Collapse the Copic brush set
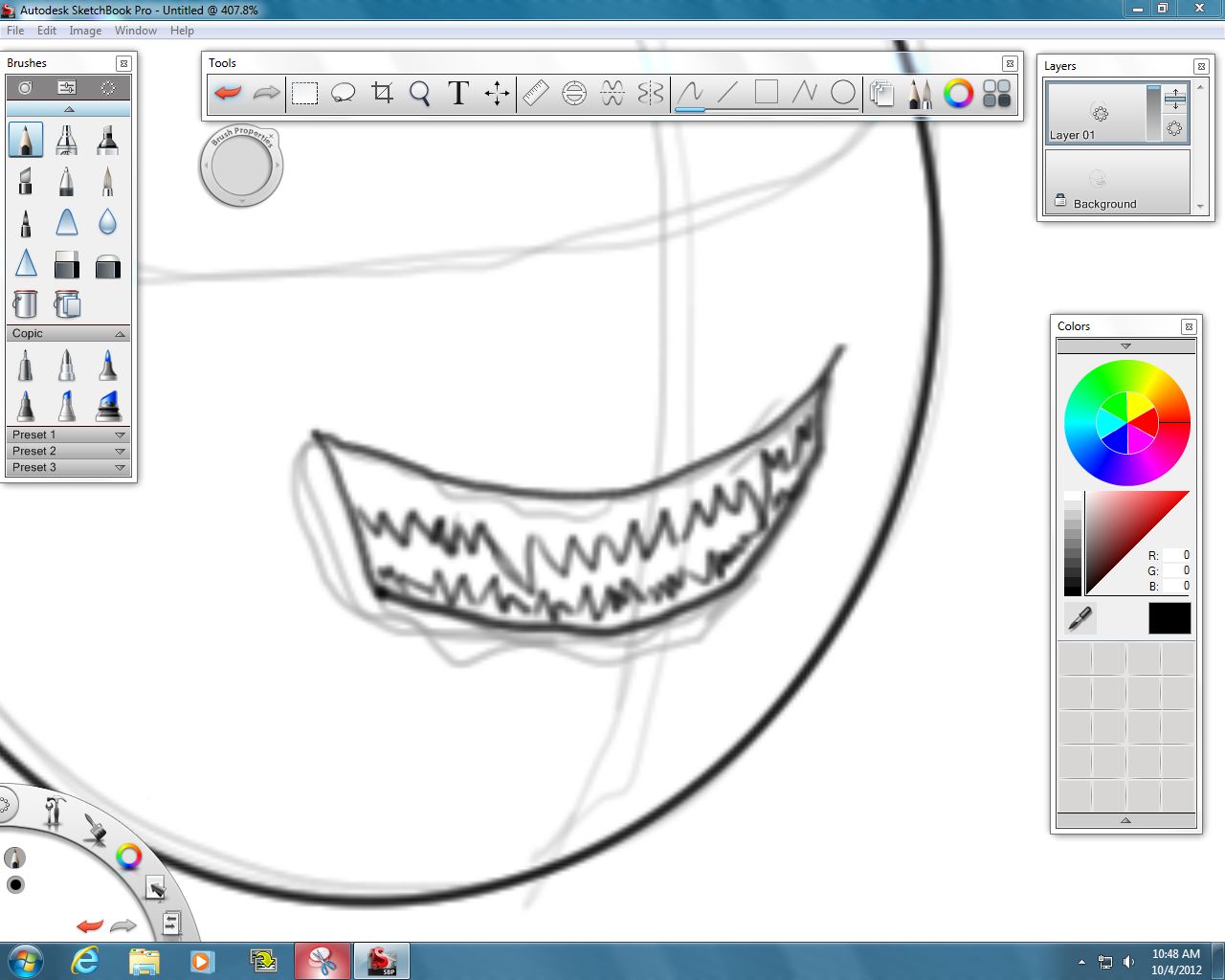Screen dimensions: 1225x980 pos(120,334)
